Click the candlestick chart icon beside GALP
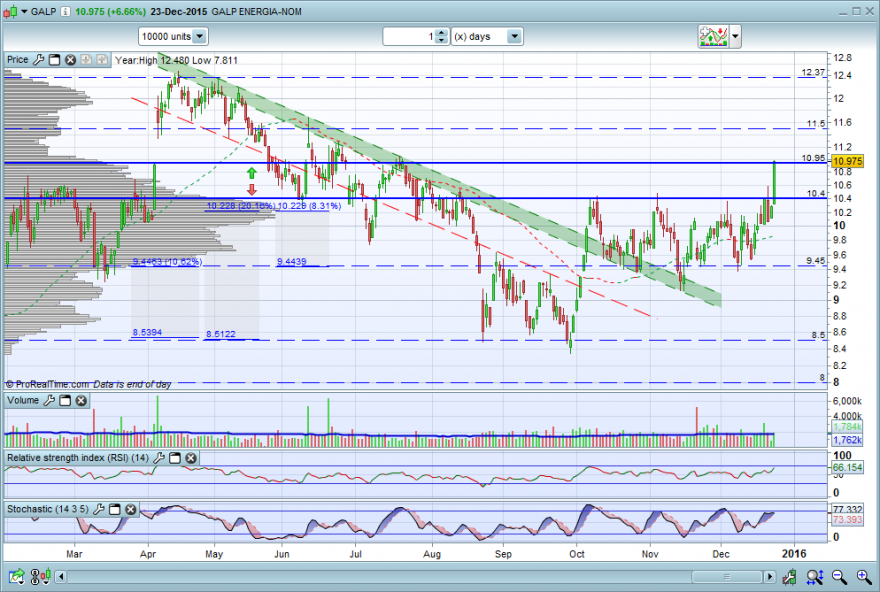The height and width of the screenshot is (592, 880). click(x=10, y=11)
